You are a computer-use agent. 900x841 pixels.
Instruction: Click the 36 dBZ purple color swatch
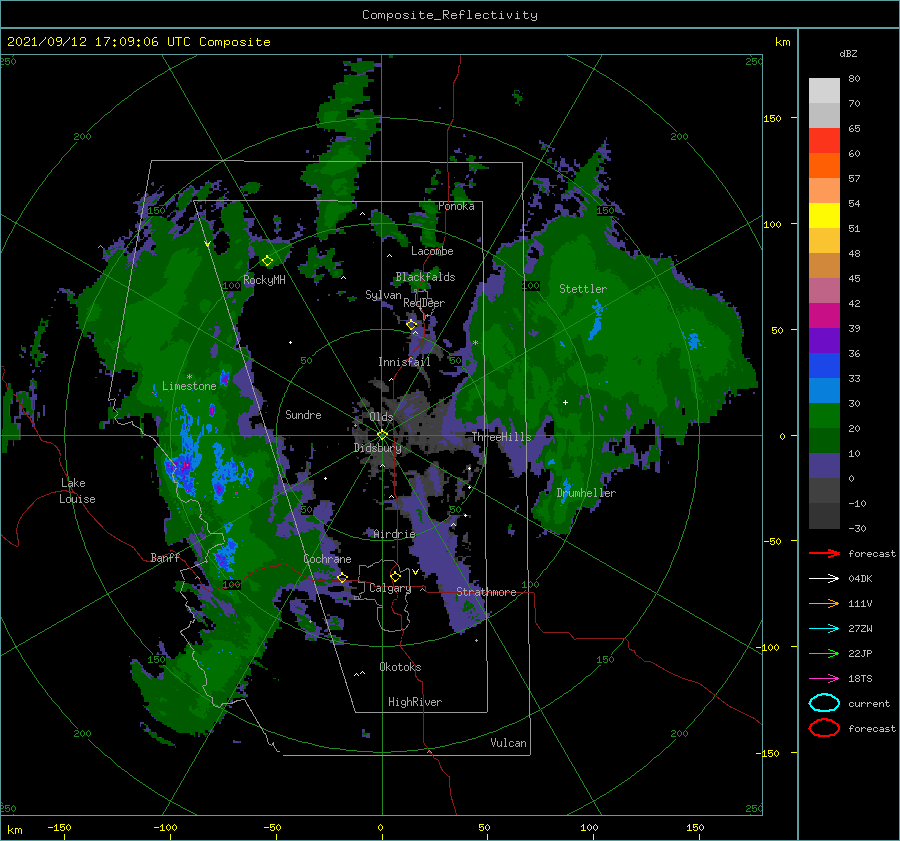(x=824, y=341)
